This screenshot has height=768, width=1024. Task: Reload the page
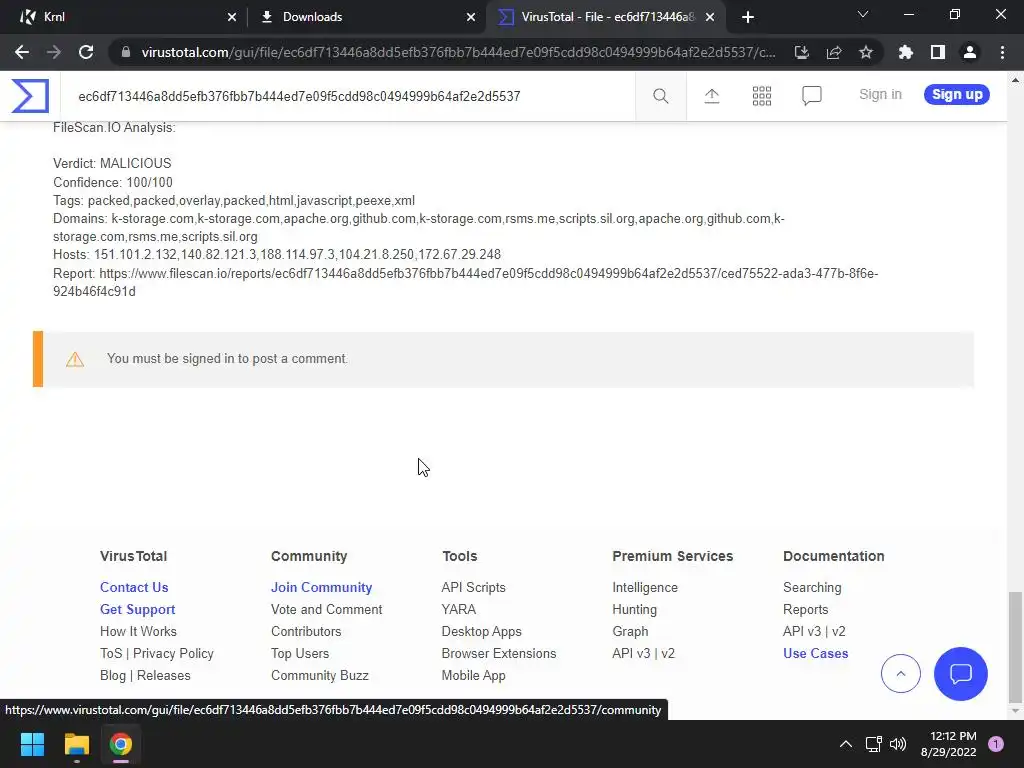point(86,52)
